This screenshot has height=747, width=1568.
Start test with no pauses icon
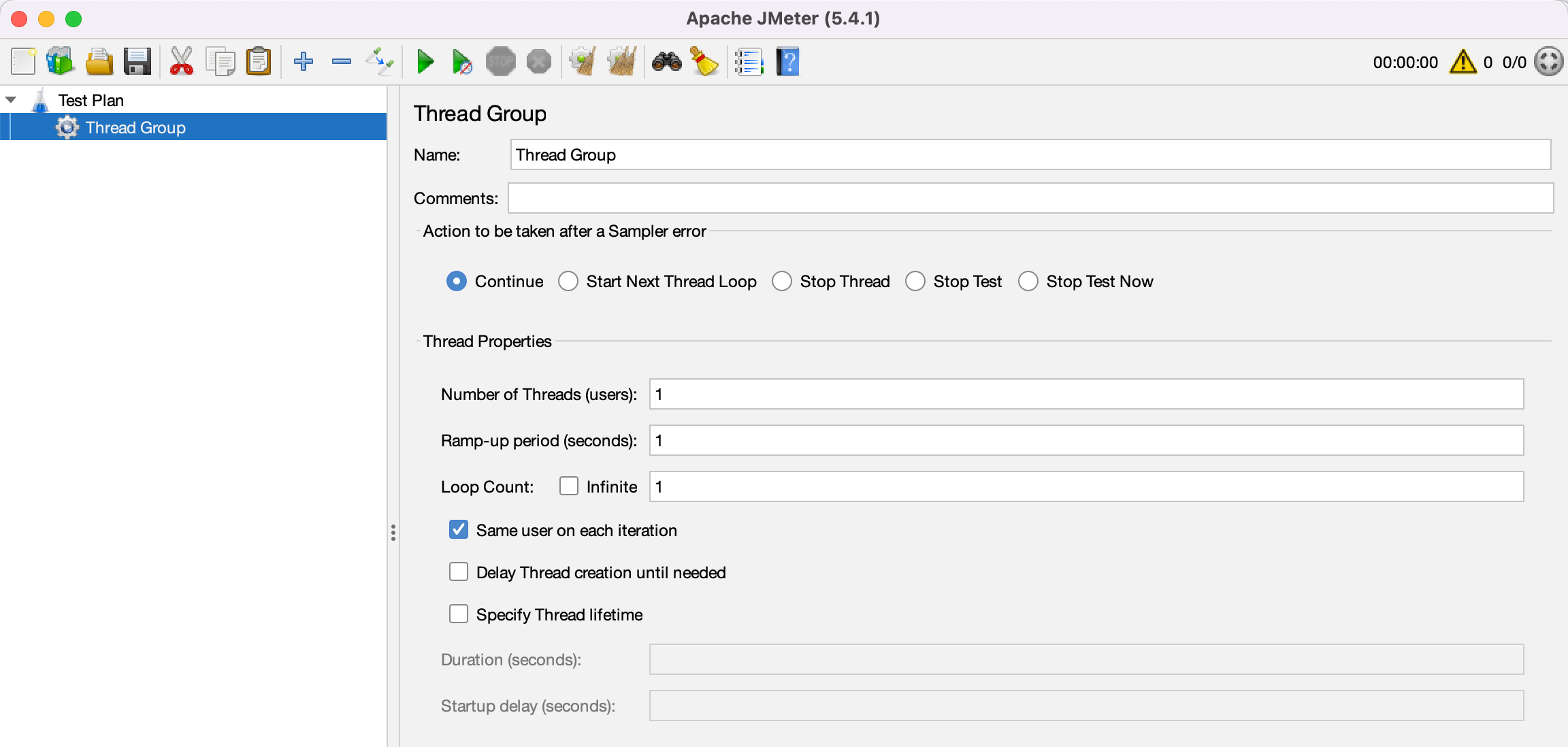pyautogui.click(x=463, y=62)
